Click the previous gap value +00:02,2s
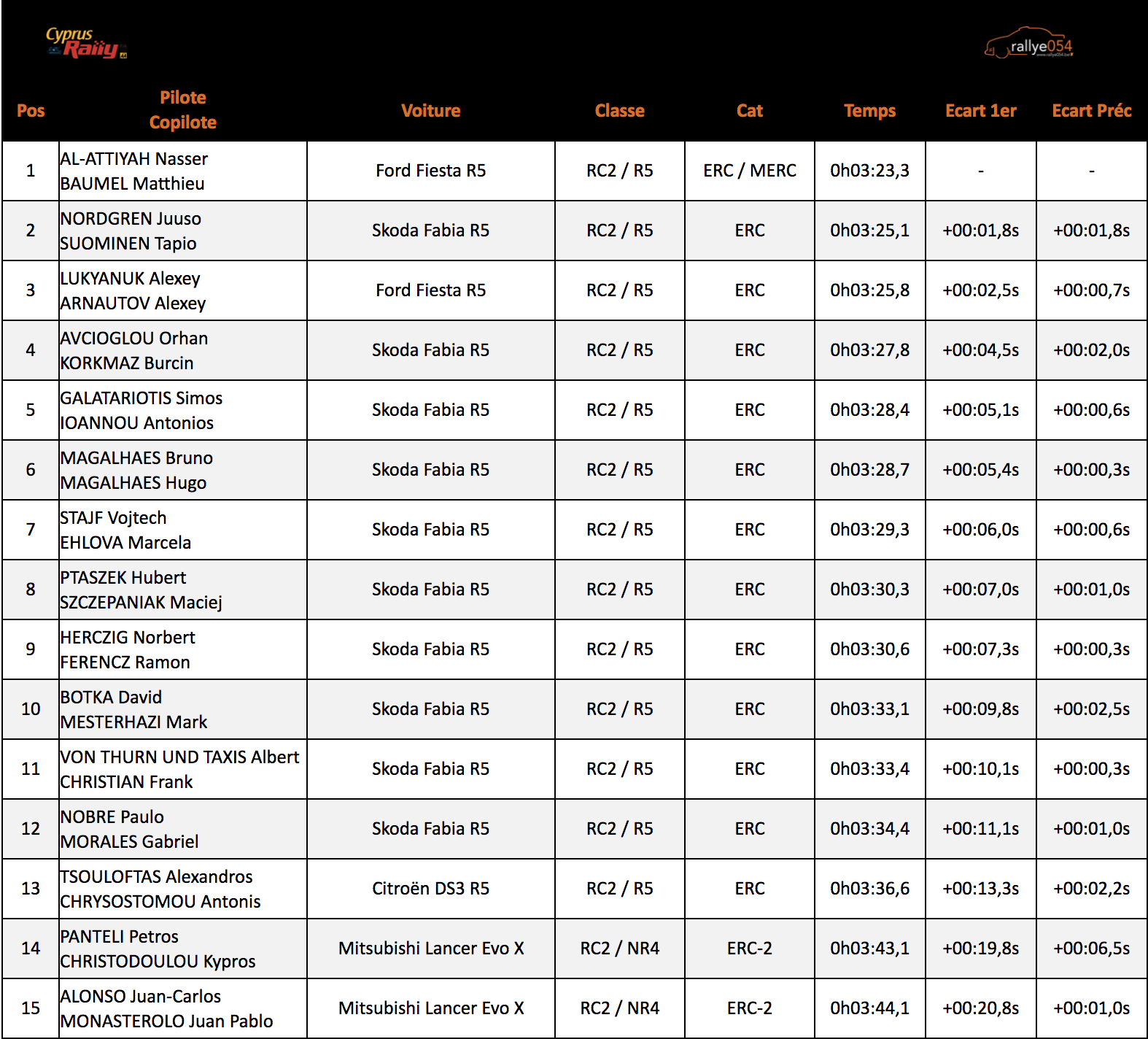The height and width of the screenshot is (1039, 1148). (1092, 889)
